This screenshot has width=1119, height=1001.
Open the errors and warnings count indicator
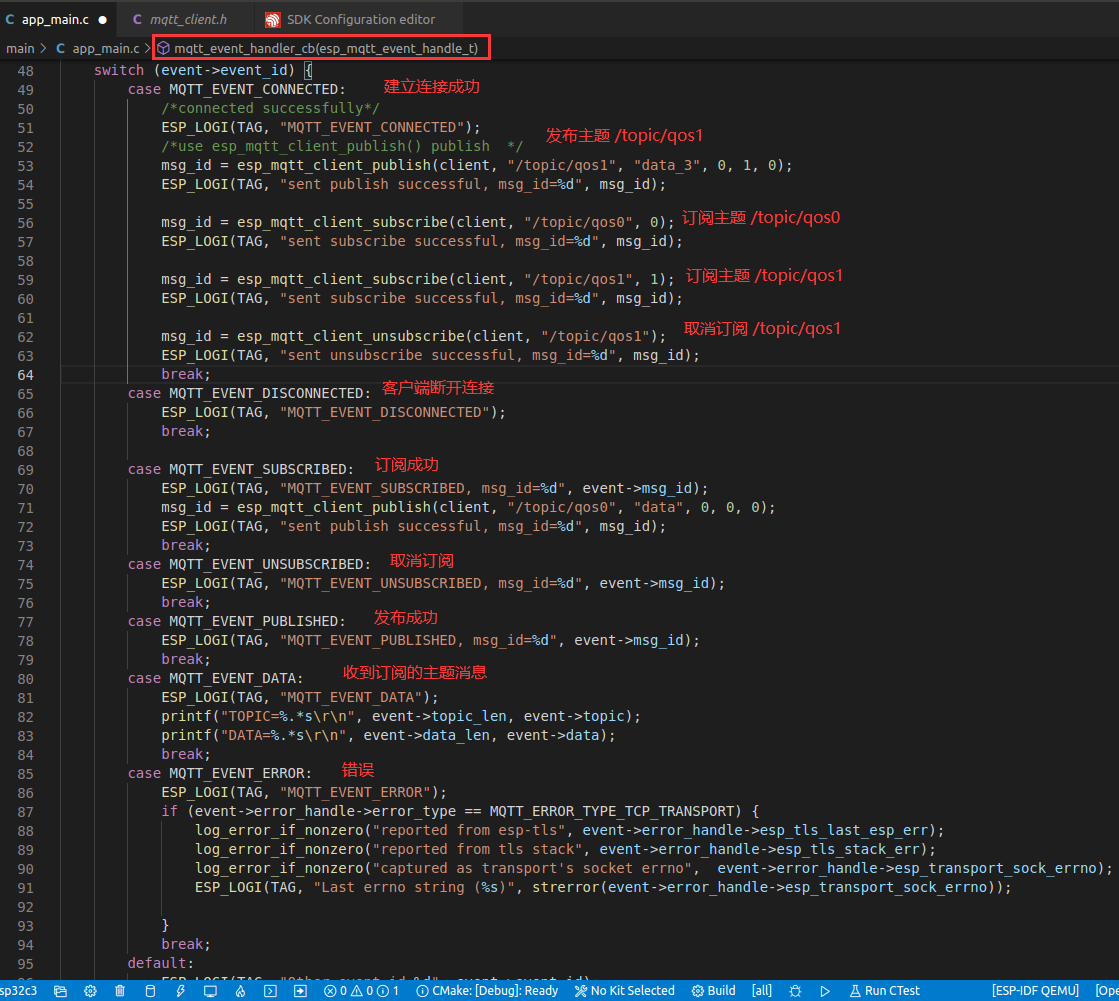[361, 991]
